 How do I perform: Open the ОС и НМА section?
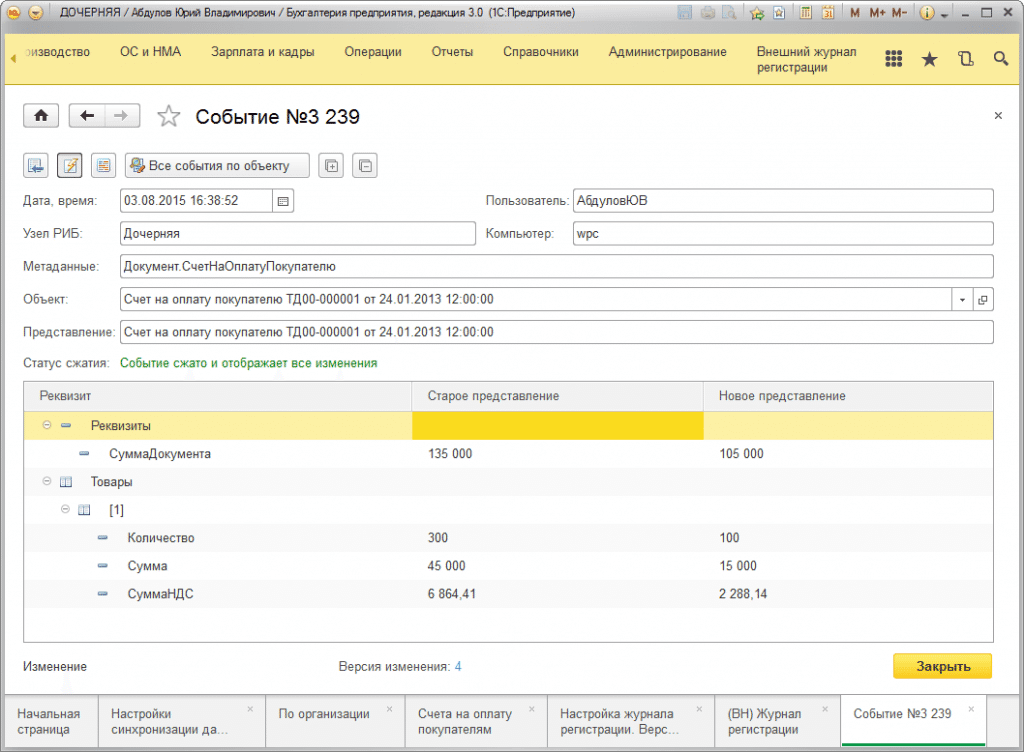click(x=150, y=52)
